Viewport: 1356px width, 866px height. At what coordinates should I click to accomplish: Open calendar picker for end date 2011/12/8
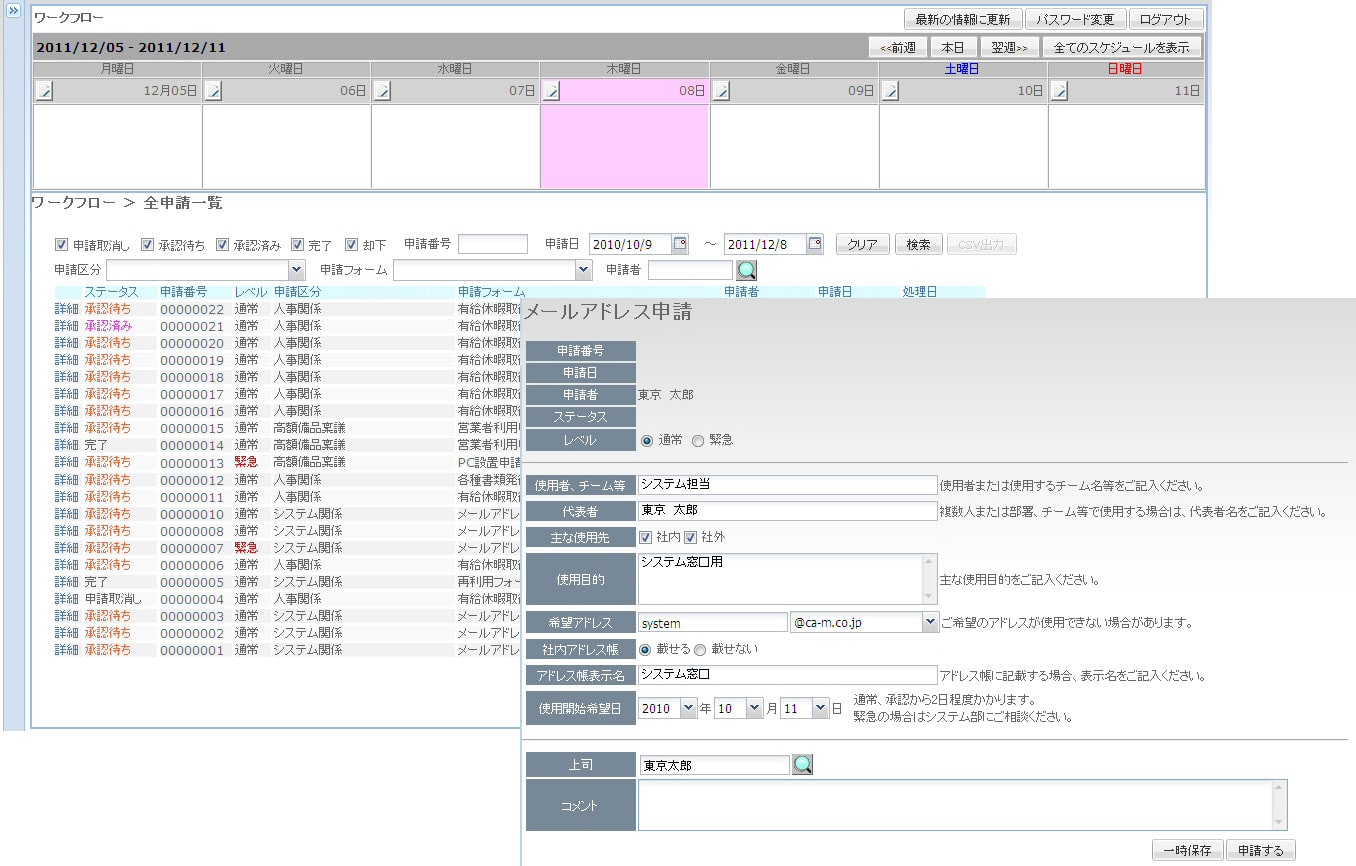815,244
